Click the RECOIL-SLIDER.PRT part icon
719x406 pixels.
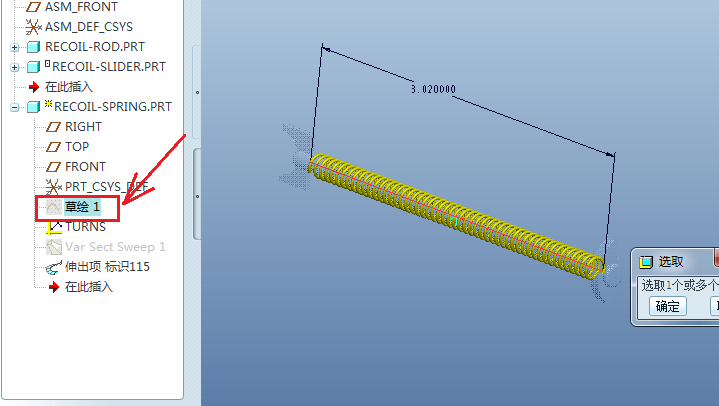click(x=33, y=67)
